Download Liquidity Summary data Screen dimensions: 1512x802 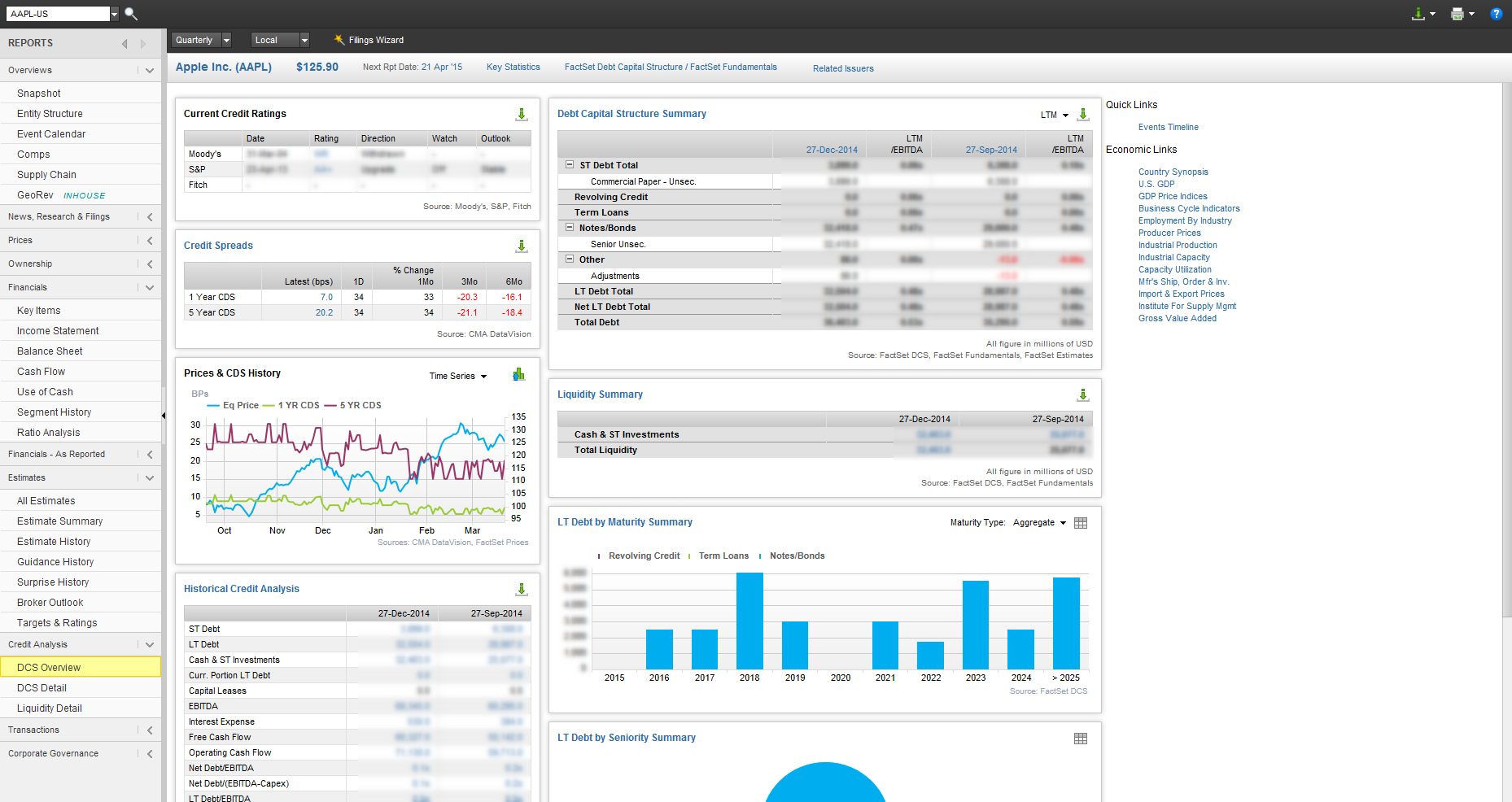click(x=1083, y=395)
